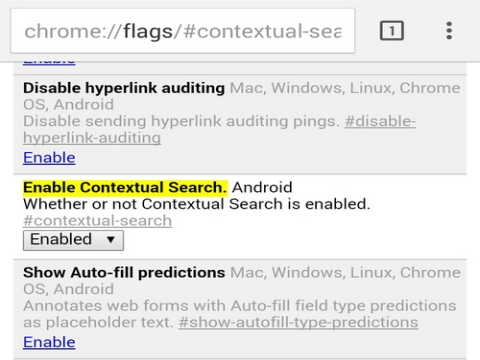Image resolution: width=480 pixels, height=360 pixels.
Task: Open the #disable-hyperlink-auditing anchor link
Action: coord(220,130)
